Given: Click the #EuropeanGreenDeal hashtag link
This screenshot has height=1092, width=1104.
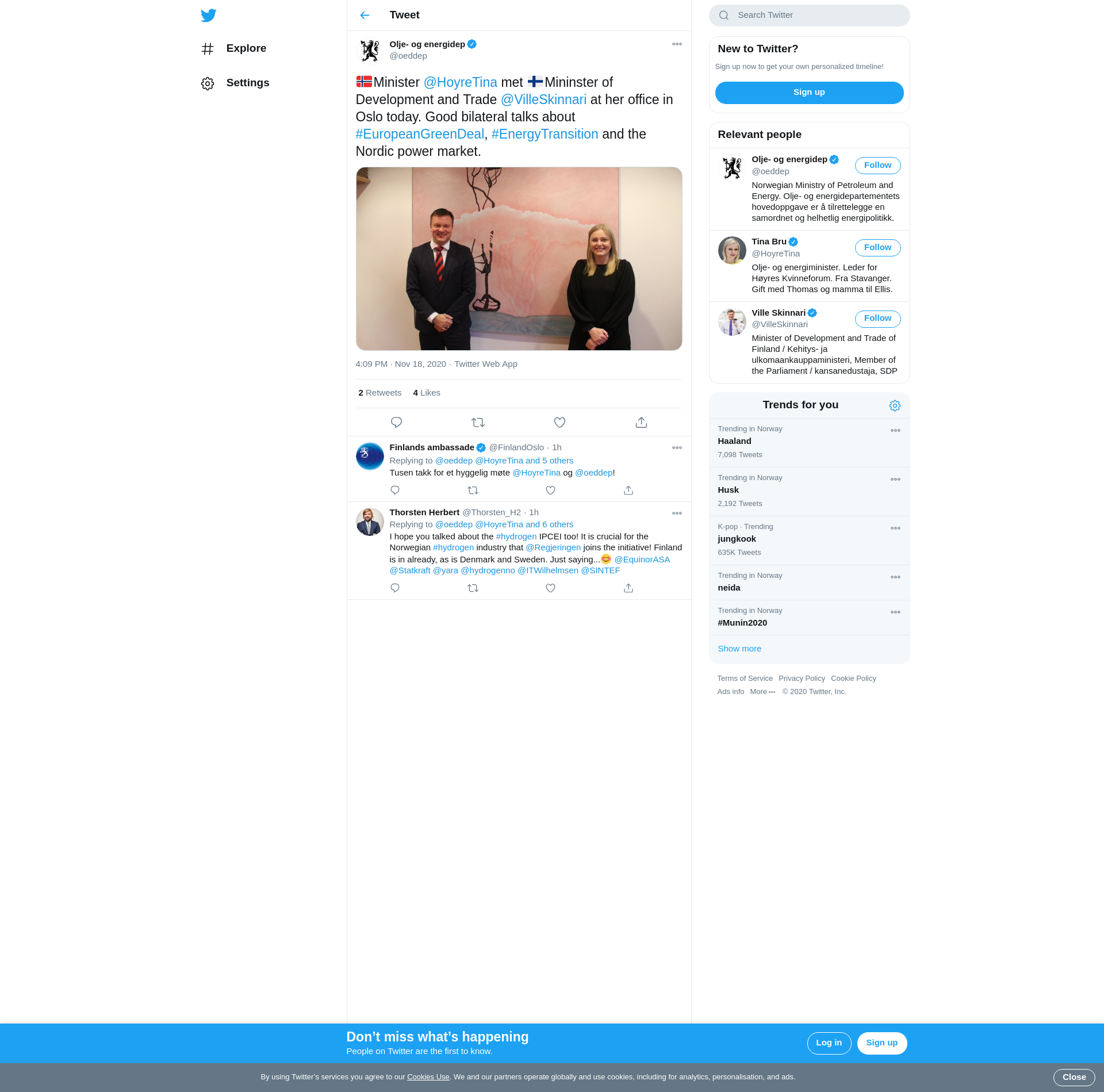Looking at the screenshot, I should pos(420,134).
